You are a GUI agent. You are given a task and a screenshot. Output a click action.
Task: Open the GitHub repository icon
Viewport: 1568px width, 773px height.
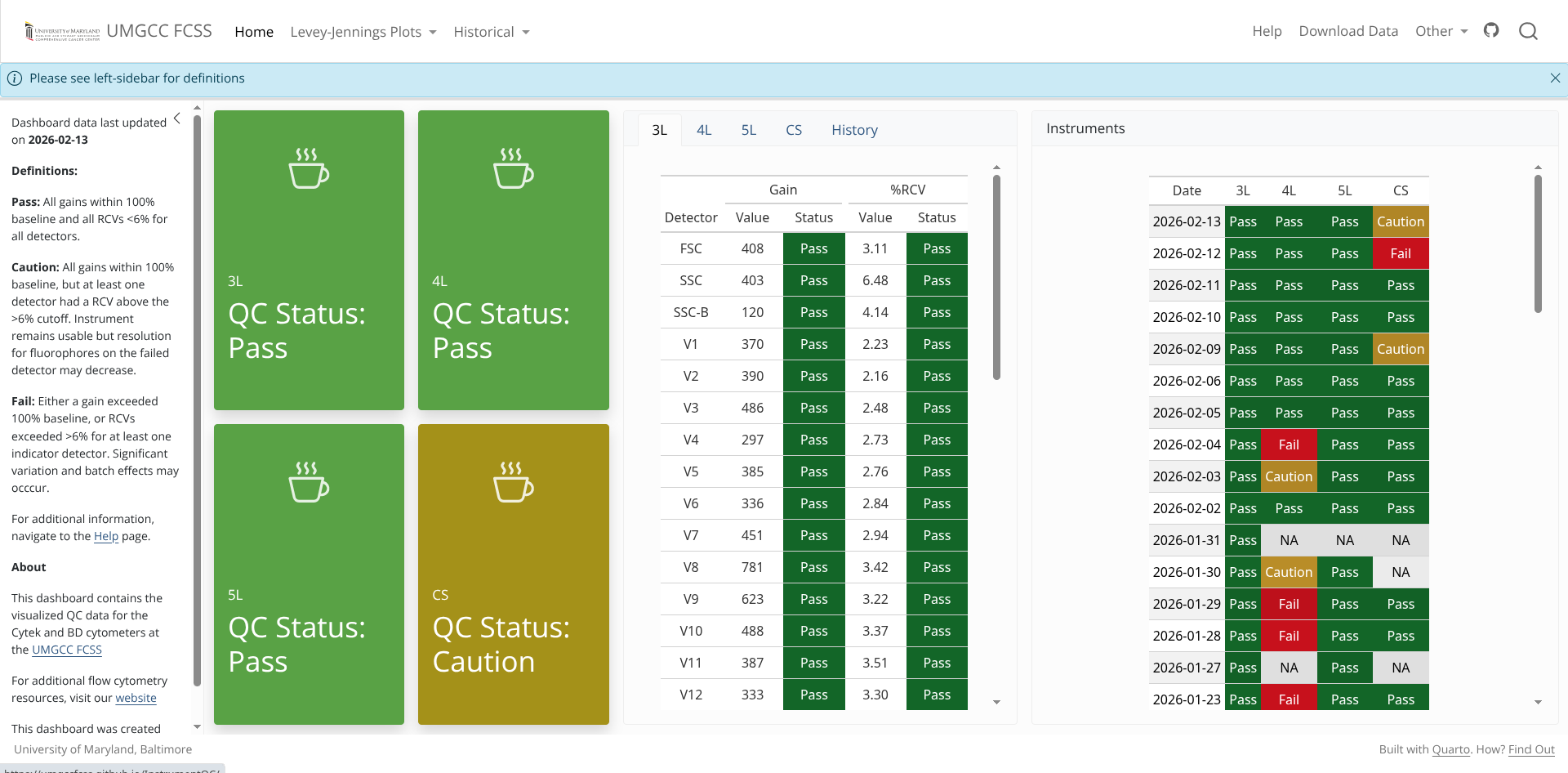(x=1491, y=31)
